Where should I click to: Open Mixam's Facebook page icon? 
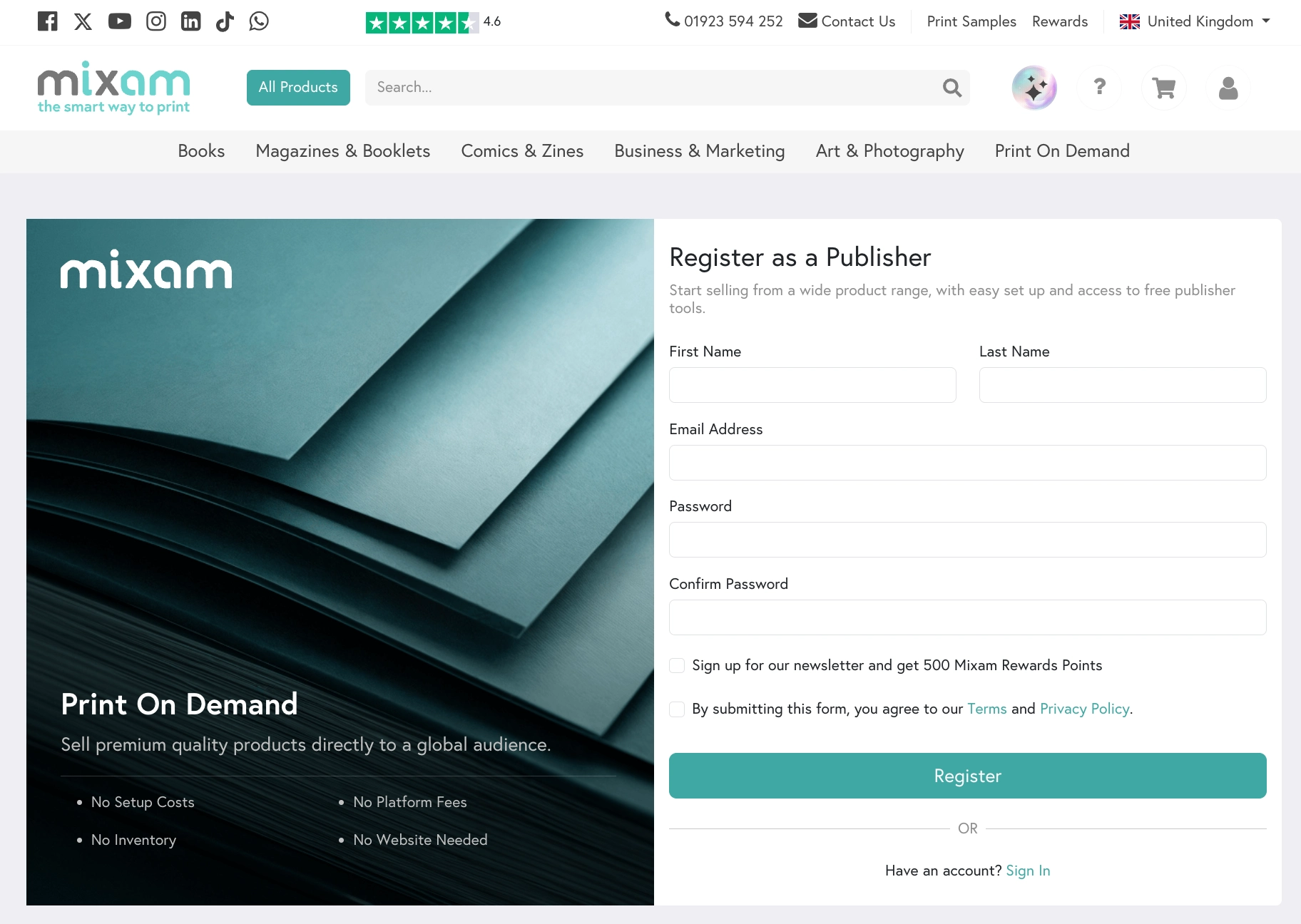click(x=48, y=21)
